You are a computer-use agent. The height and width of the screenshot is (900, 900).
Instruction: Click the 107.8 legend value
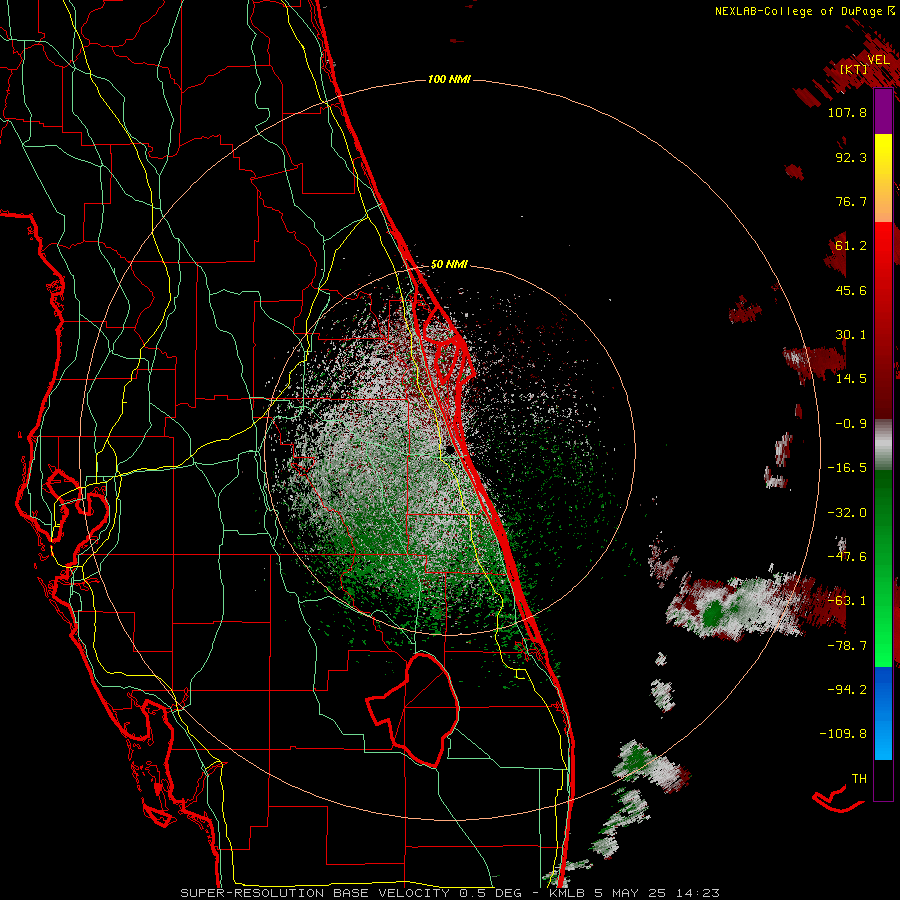tap(847, 112)
